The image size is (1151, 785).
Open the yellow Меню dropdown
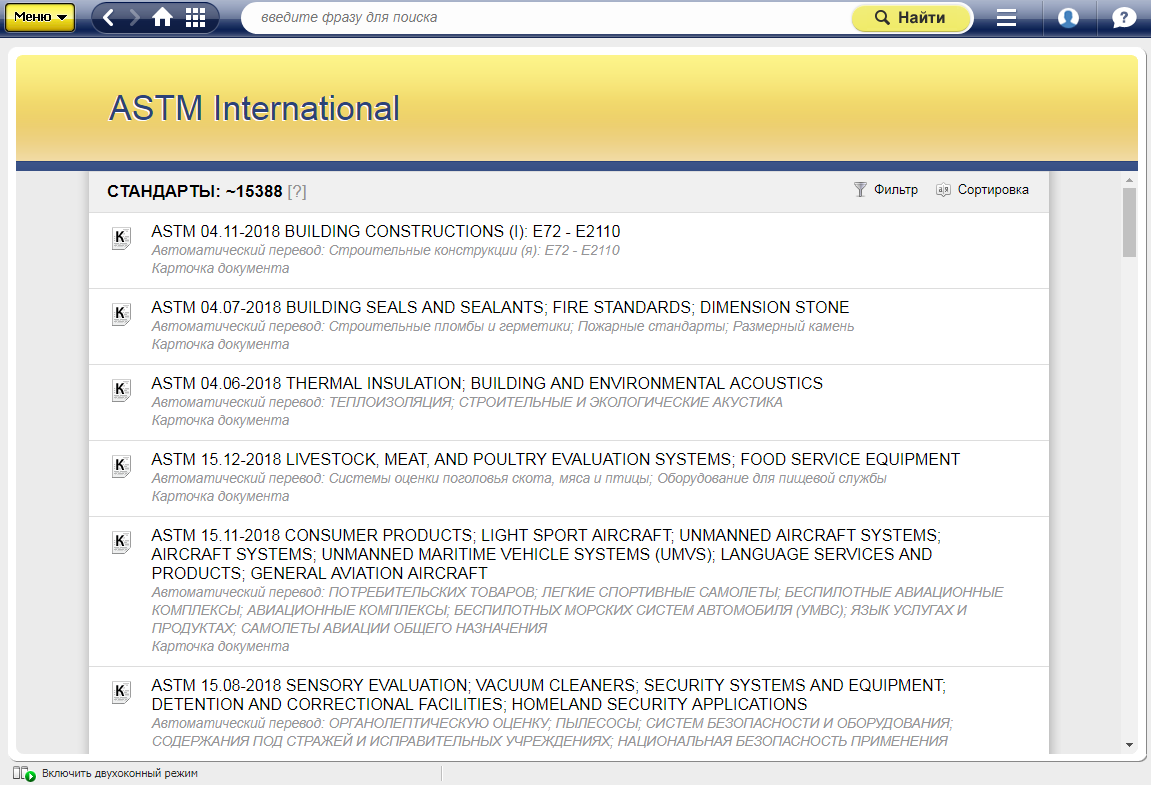point(40,17)
